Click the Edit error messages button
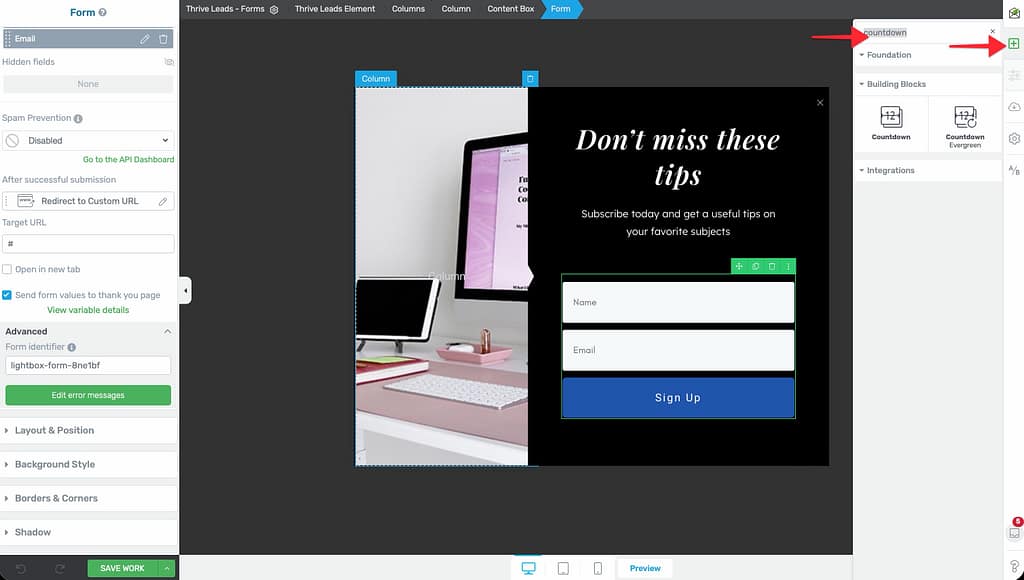Viewport: 1024px width, 580px height. tap(88, 395)
